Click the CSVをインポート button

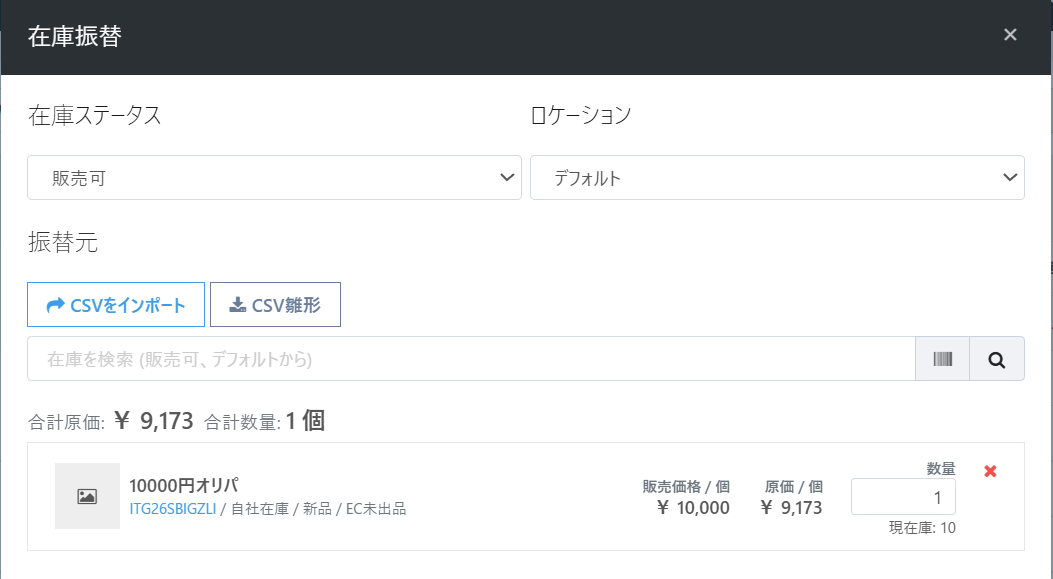tap(116, 305)
